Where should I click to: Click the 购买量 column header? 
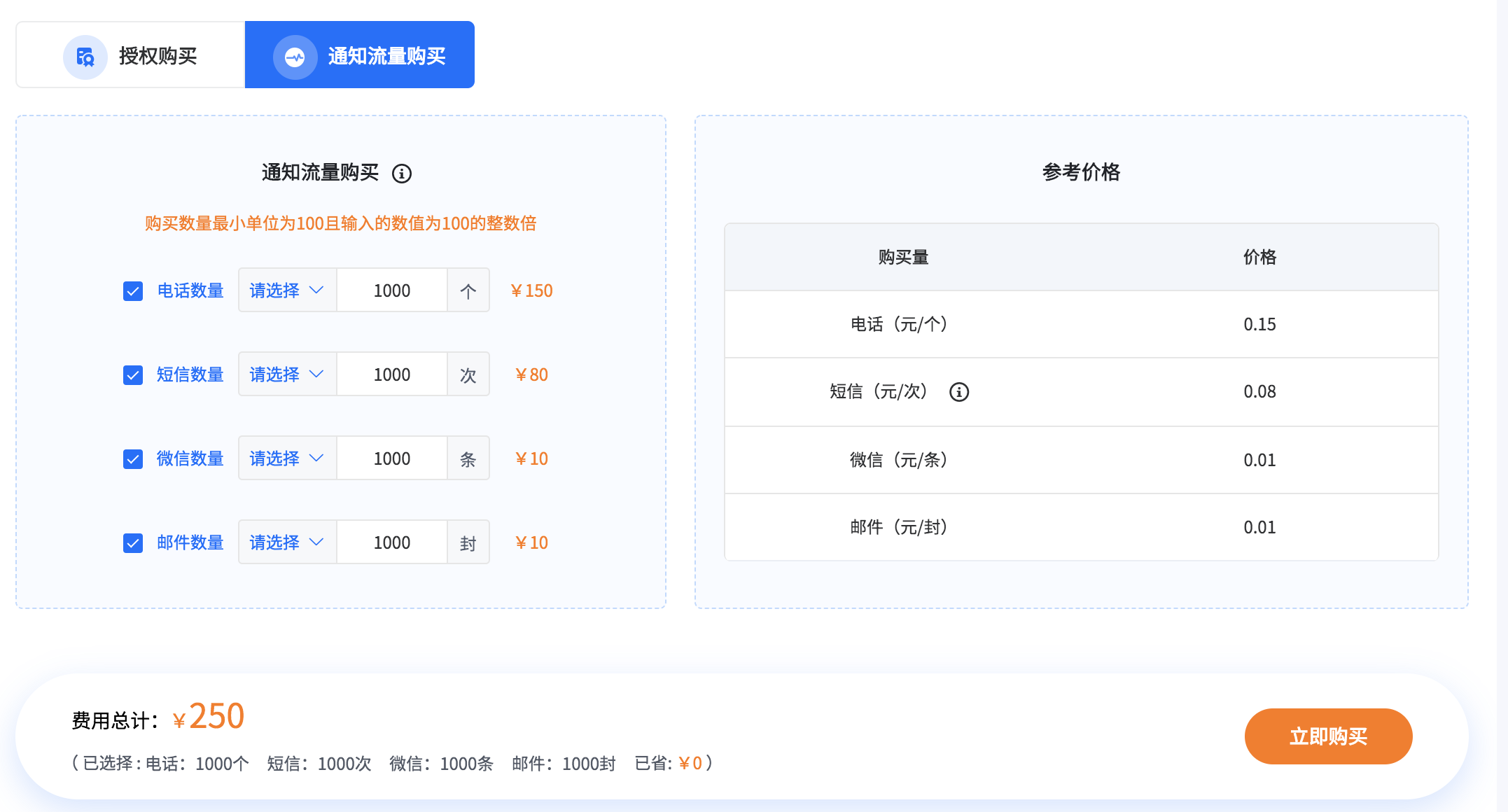point(903,258)
